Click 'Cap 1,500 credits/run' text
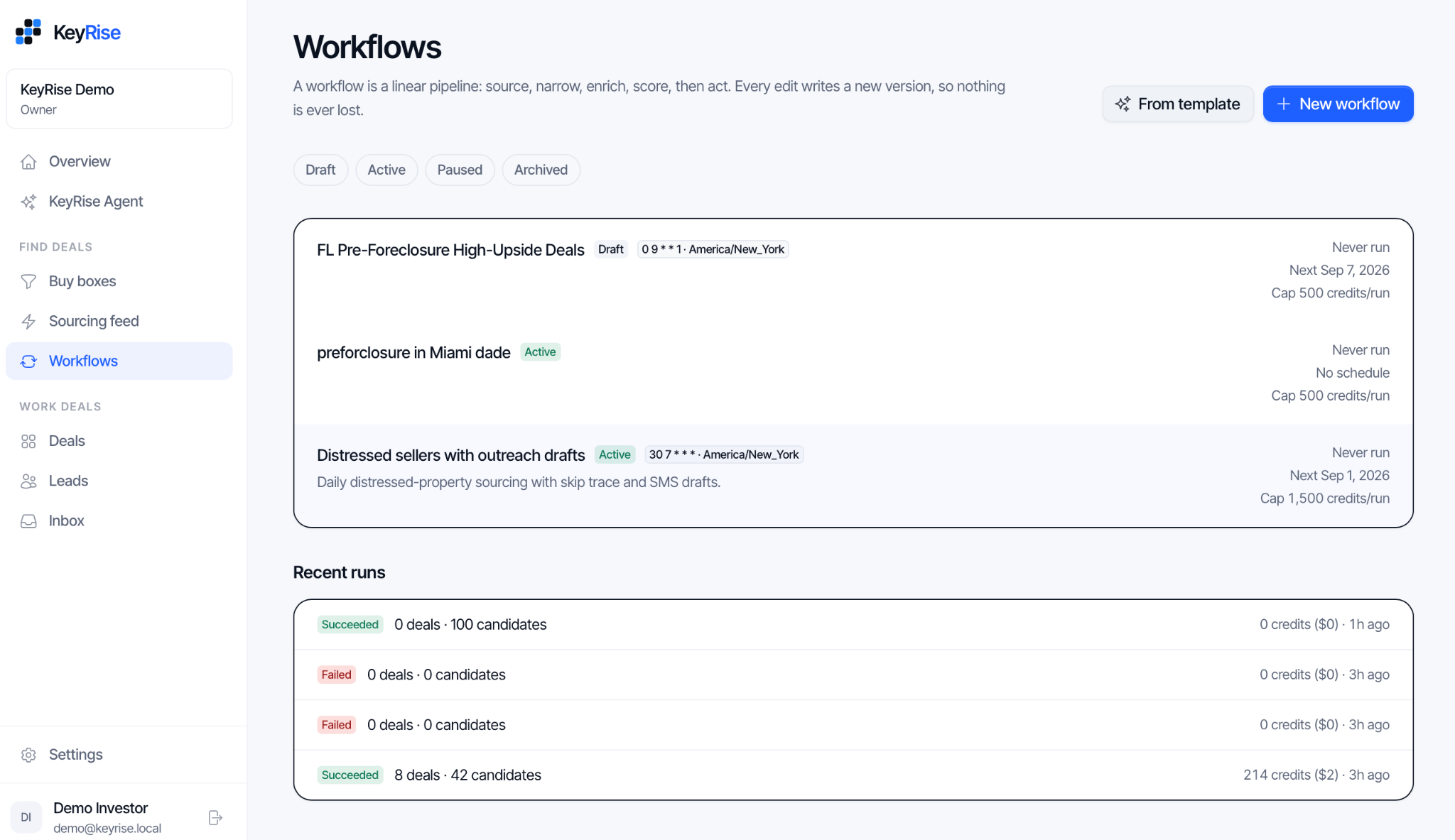 (1324, 498)
